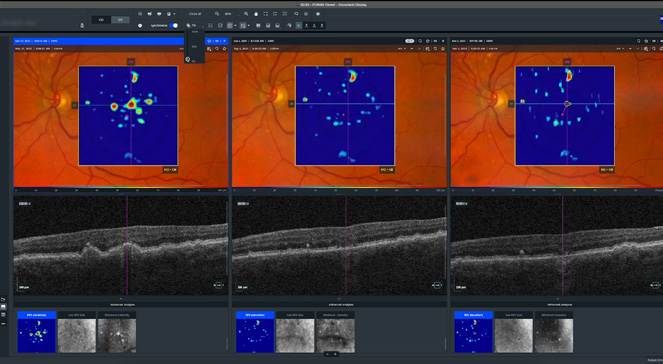Open the middle pane subheader dropdown
Screen dimensions: 663x364
(402, 49)
